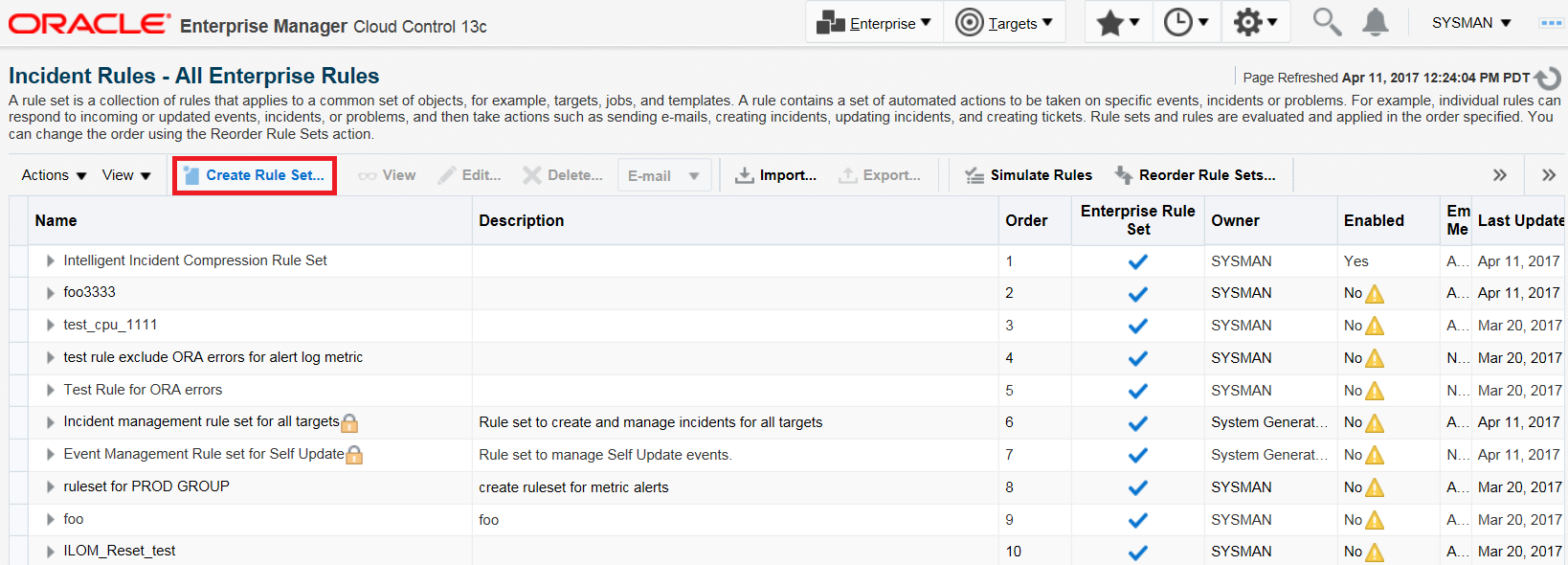Expand the ILOM_Reset_test tree row
The width and height of the screenshot is (1568, 565).
coord(50,552)
